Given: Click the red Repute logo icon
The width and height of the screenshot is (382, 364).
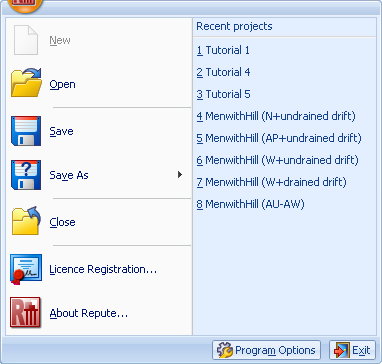Looking at the screenshot, I should click(x=25, y=313).
